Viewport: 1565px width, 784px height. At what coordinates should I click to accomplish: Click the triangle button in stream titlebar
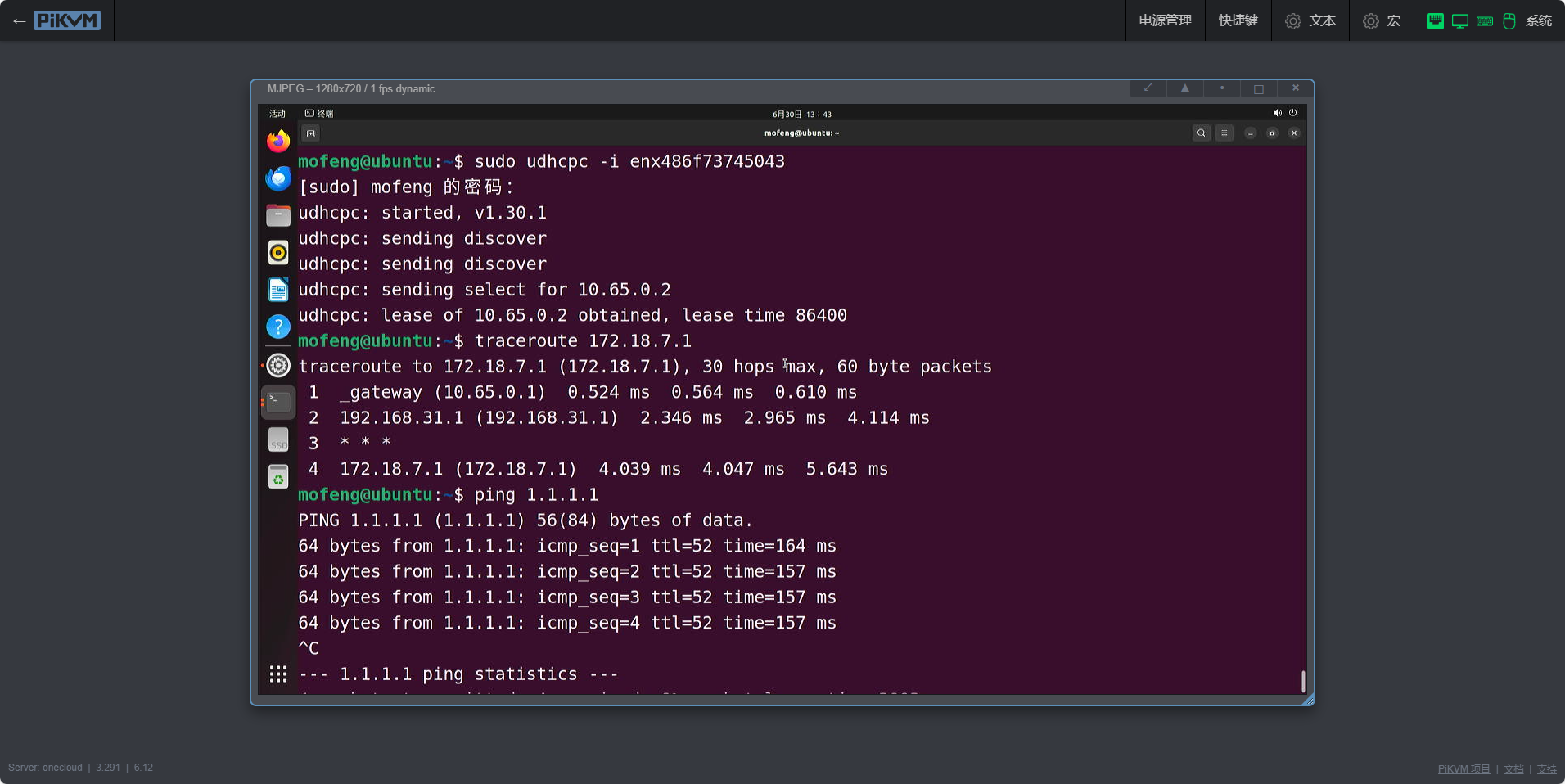pyautogui.click(x=1184, y=88)
